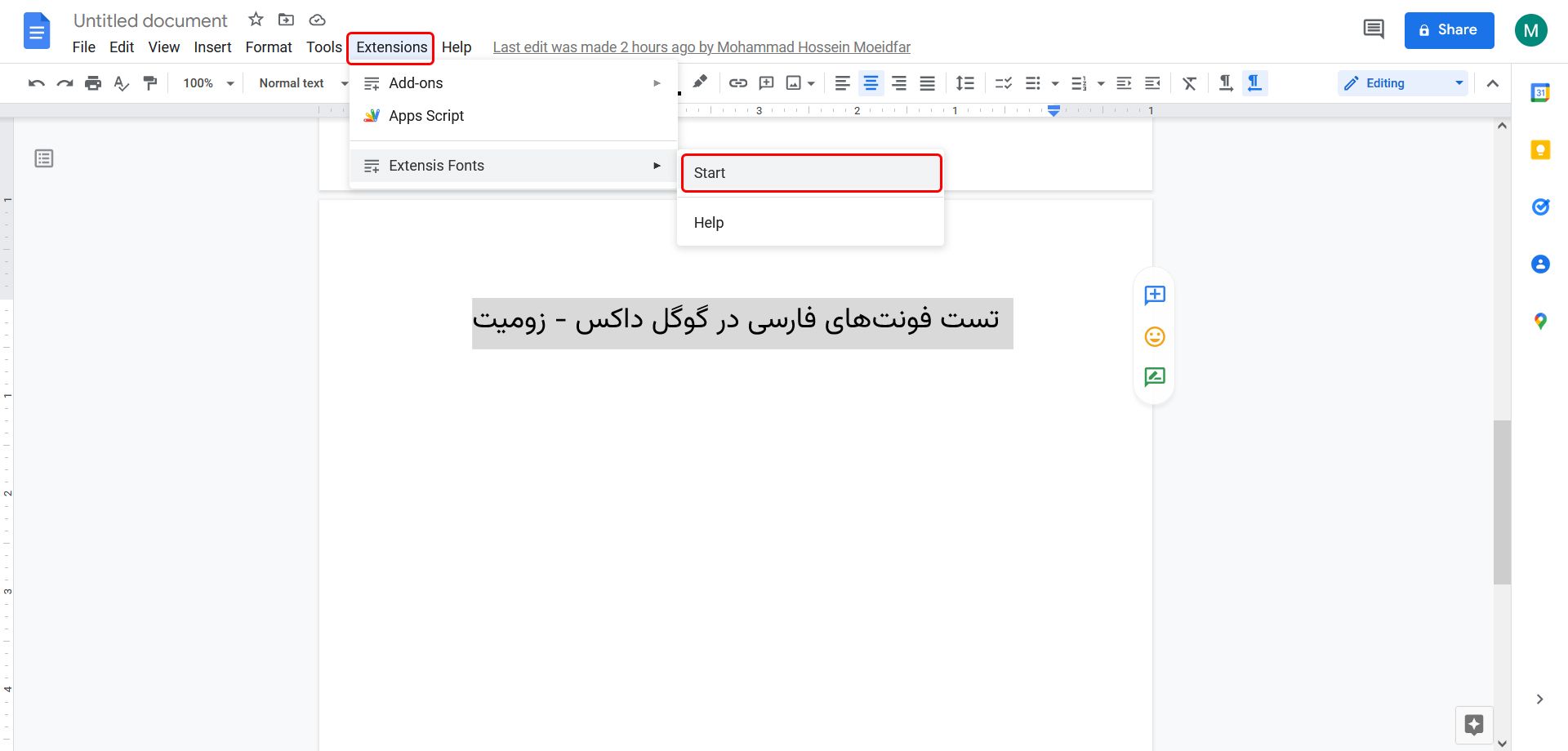Switch paragraph to right-to-left direction
This screenshot has width=1568, height=751.
pyautogui.click(x=1254, y=82)
